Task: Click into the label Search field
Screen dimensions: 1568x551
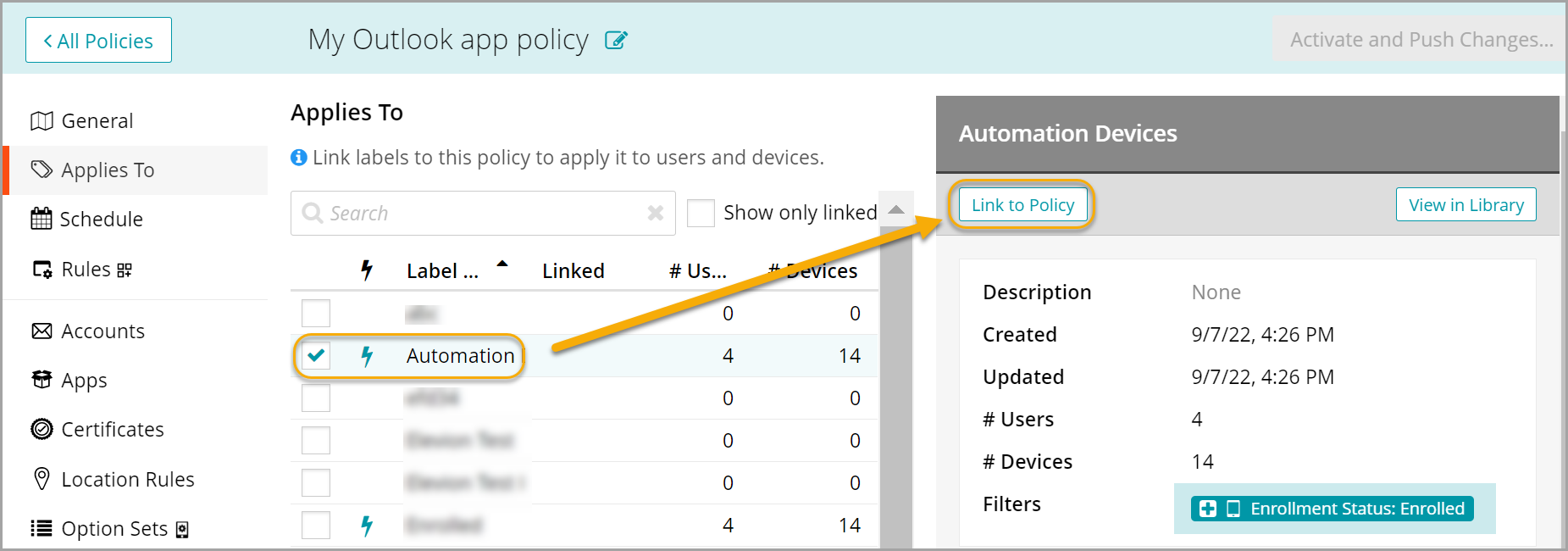Action: (474, 213)
